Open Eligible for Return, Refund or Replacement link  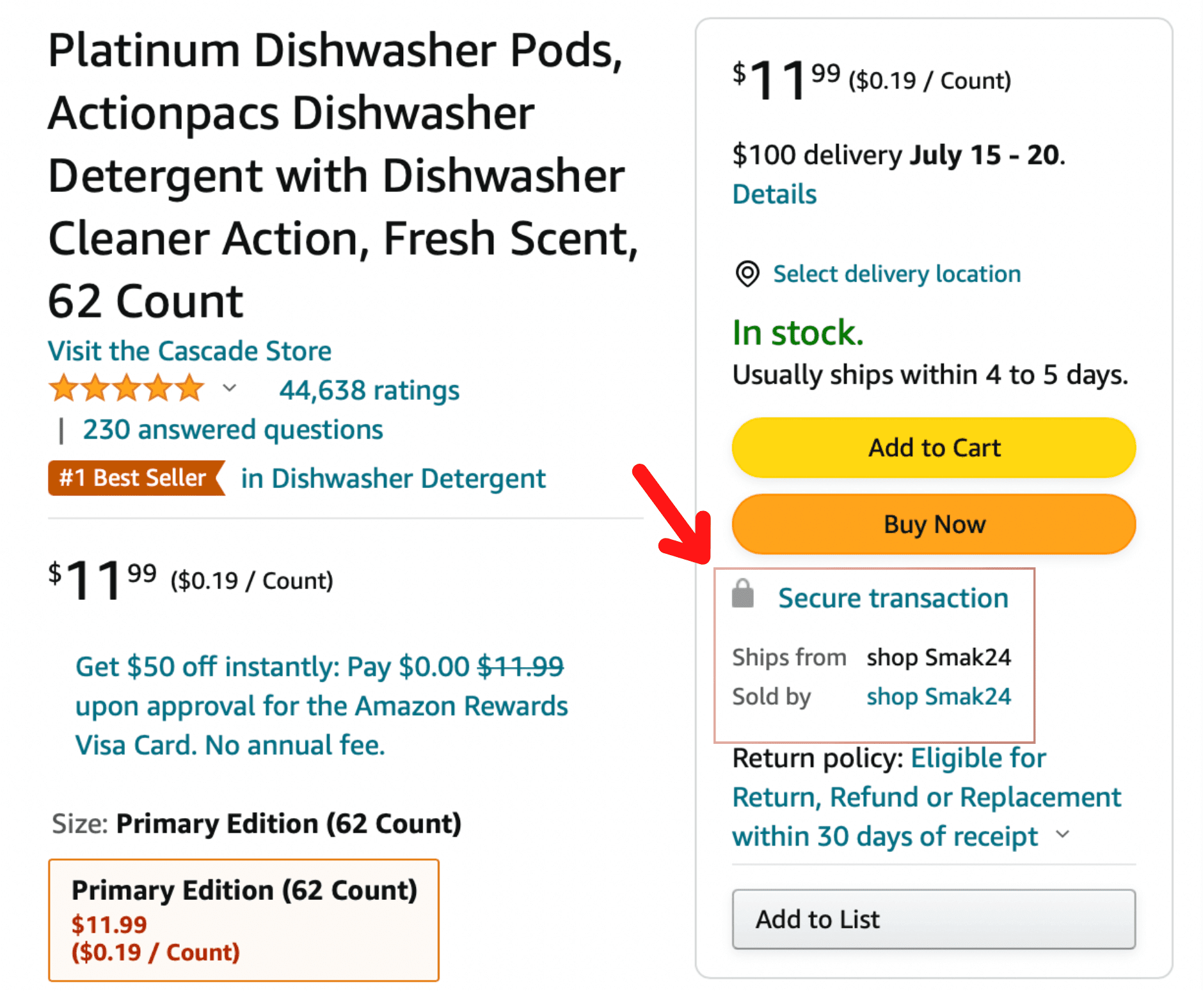[927, 798]
